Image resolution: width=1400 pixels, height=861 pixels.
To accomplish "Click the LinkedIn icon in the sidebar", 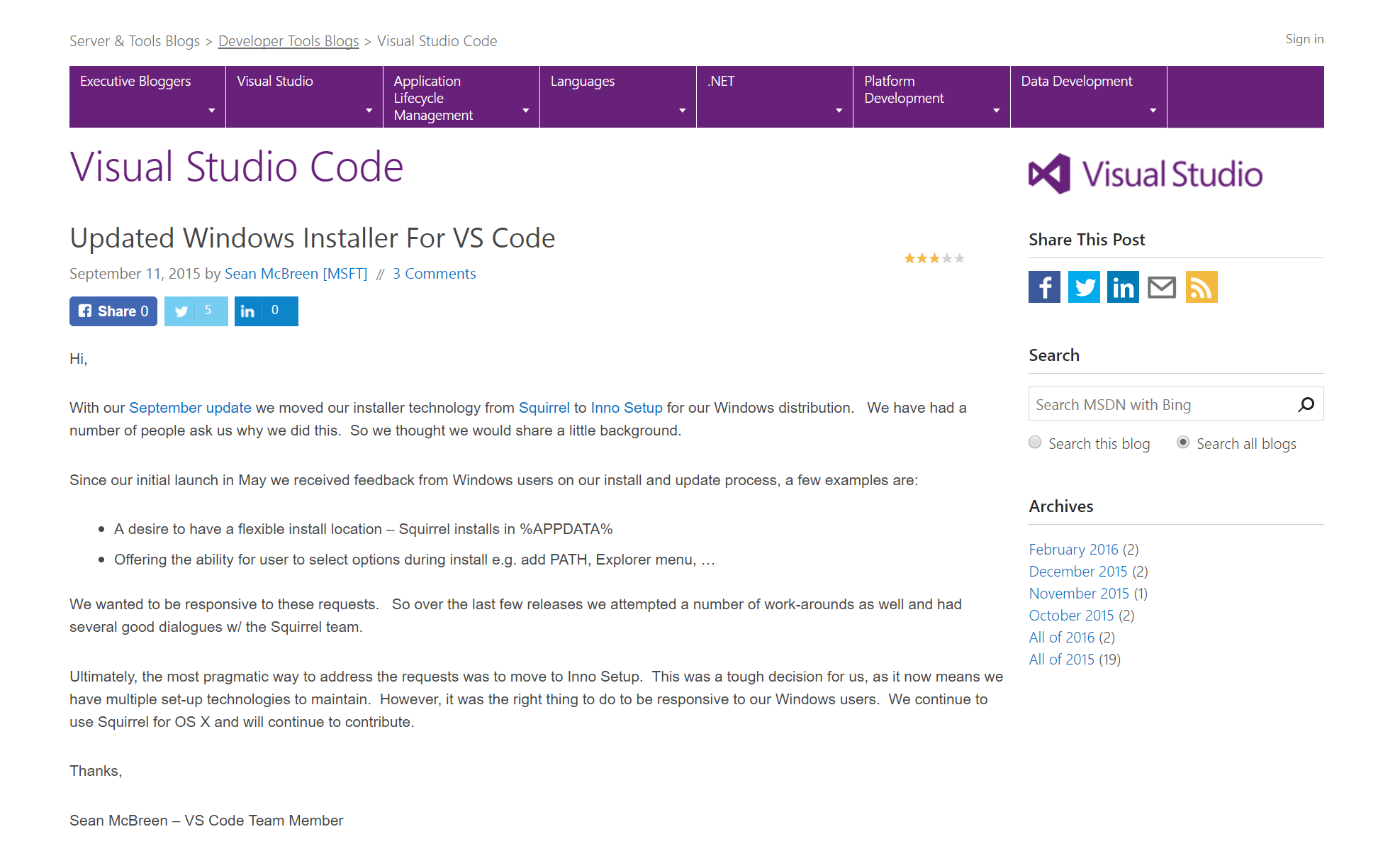I will click(x=1123, y=287).
